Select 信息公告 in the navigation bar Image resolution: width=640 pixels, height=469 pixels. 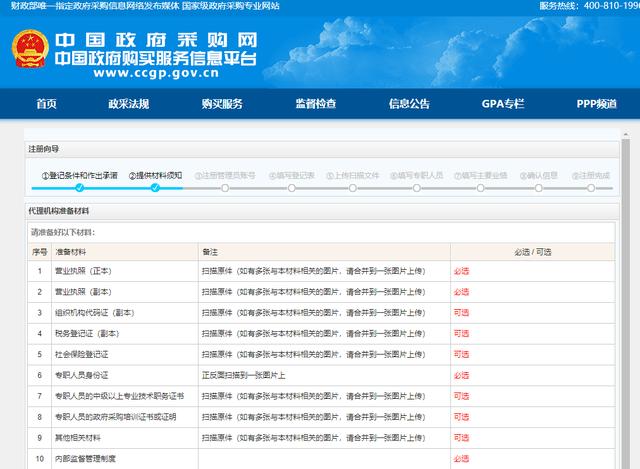(409, 104)
